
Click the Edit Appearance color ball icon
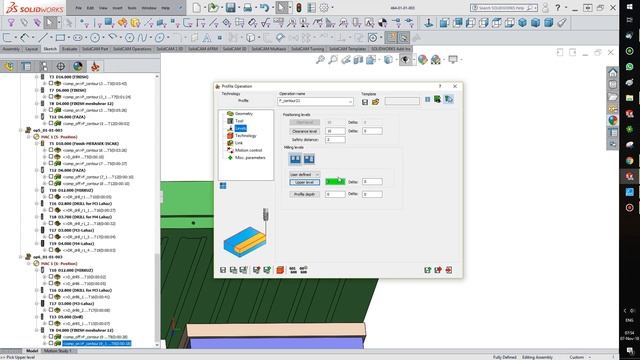point(422,60)
